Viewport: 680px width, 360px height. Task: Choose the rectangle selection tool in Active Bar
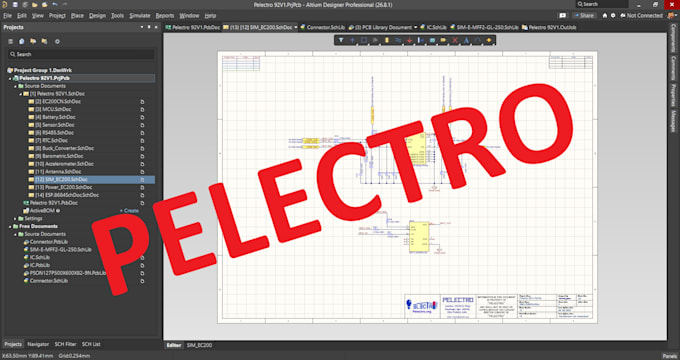pos(364,40)
